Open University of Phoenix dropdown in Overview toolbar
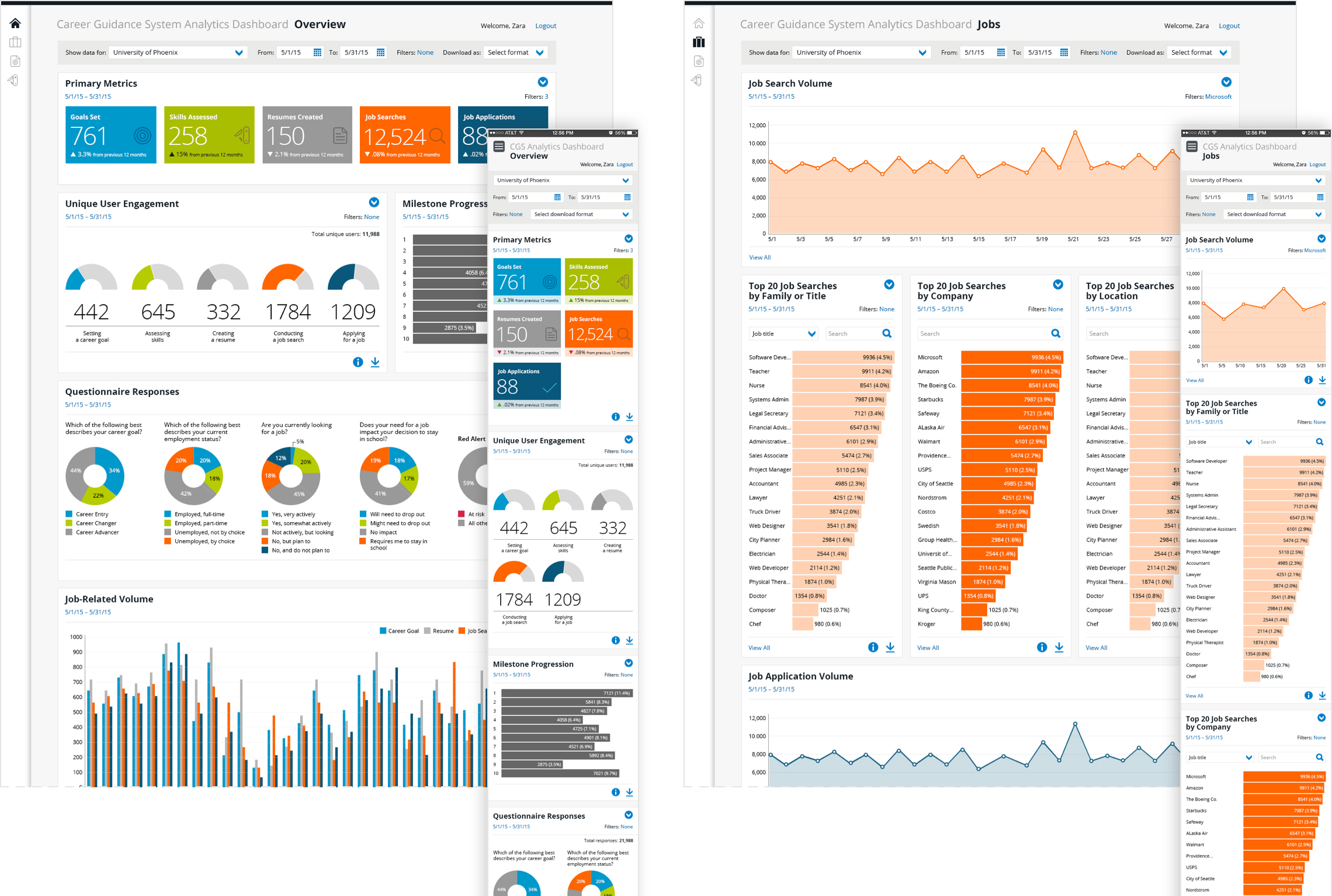 tap(178, 53)
